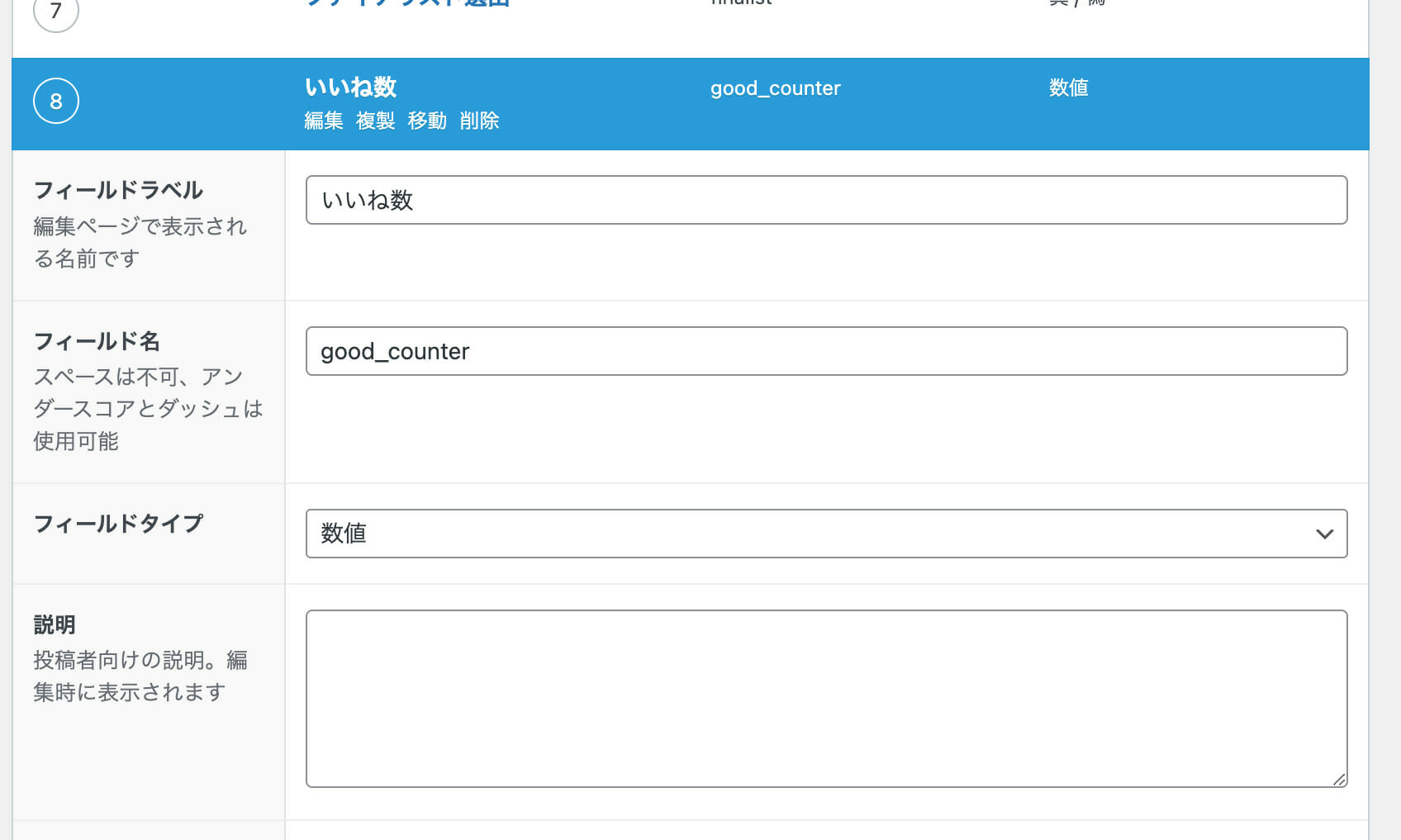Click the 編集 (edit) link
The image size is (1401, 840).
click(x=323, y=121)
